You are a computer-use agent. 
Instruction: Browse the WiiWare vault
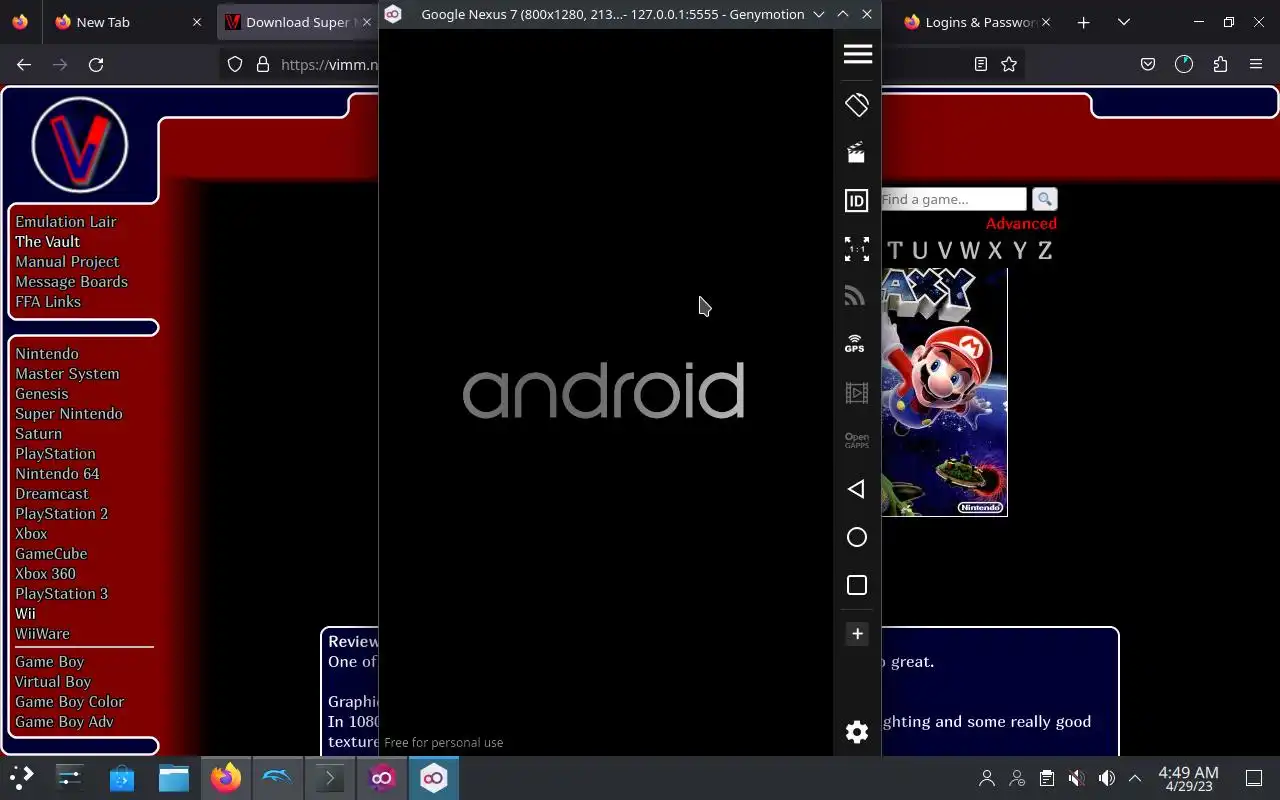42,633
